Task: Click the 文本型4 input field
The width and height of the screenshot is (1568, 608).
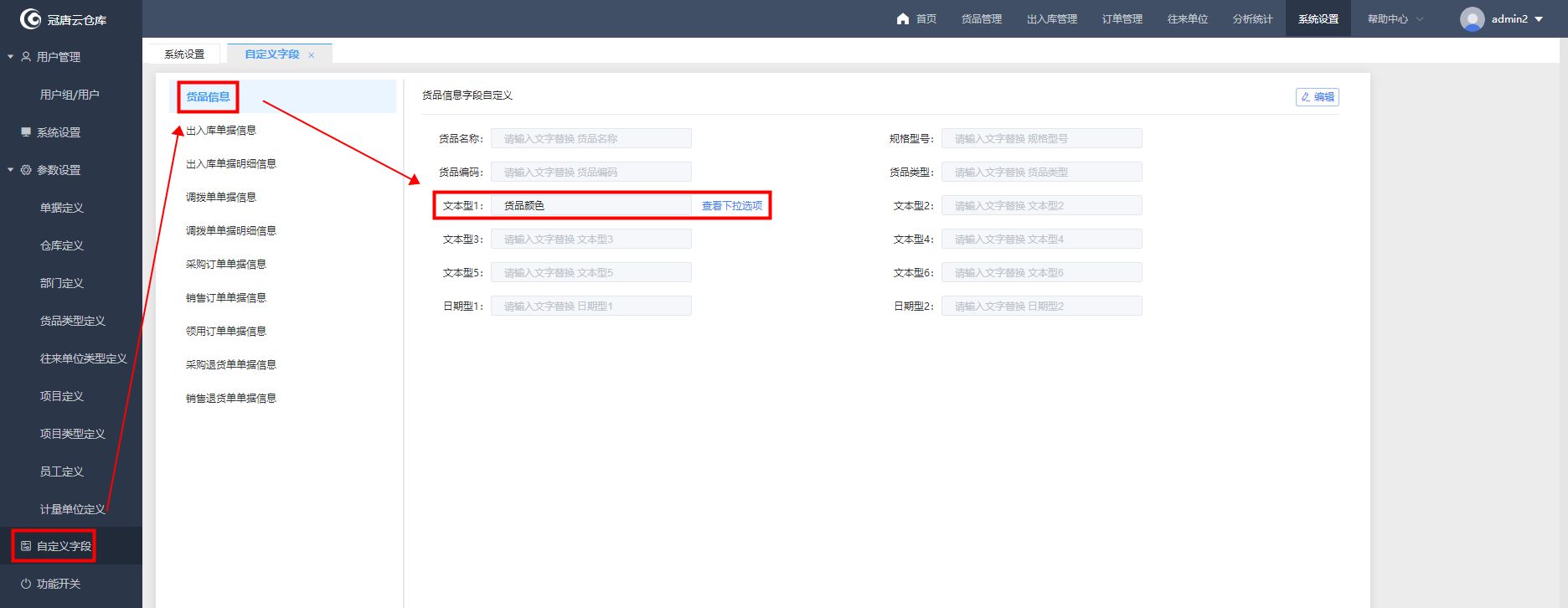Action: pos(1042,240)
